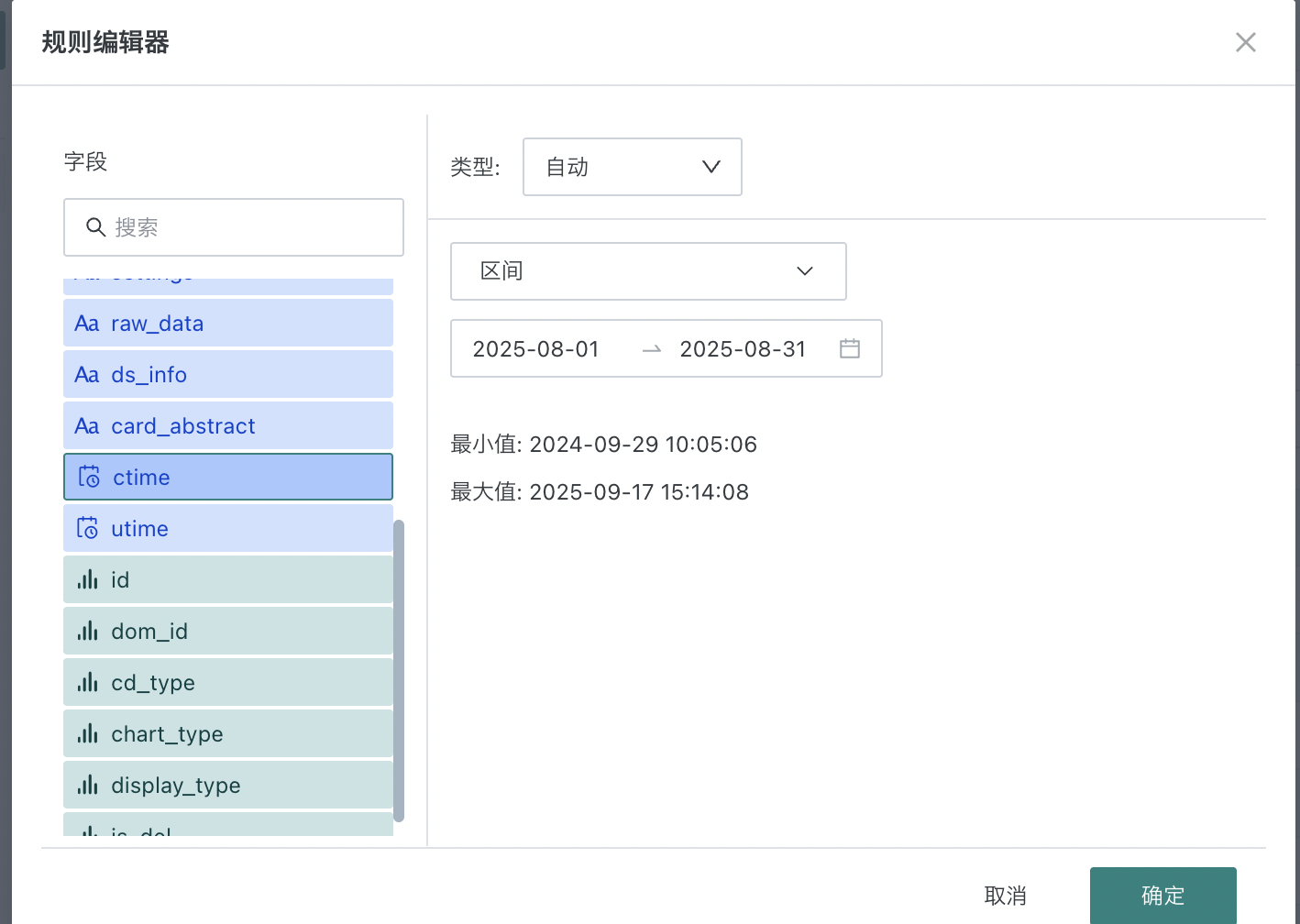Choose the utime field
Screen dimensions: 1300x924
tap(228, 528)
